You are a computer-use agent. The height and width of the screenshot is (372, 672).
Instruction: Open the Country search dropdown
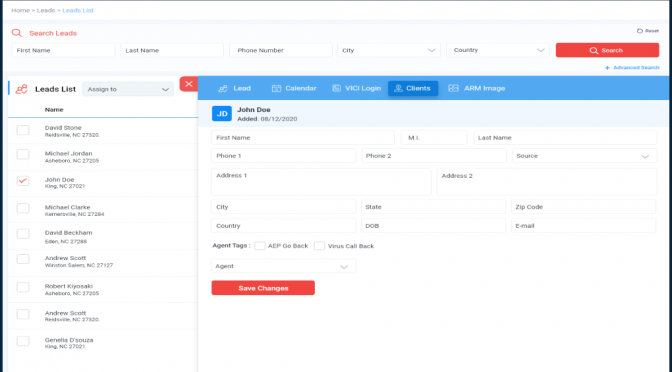coord(498,50)
